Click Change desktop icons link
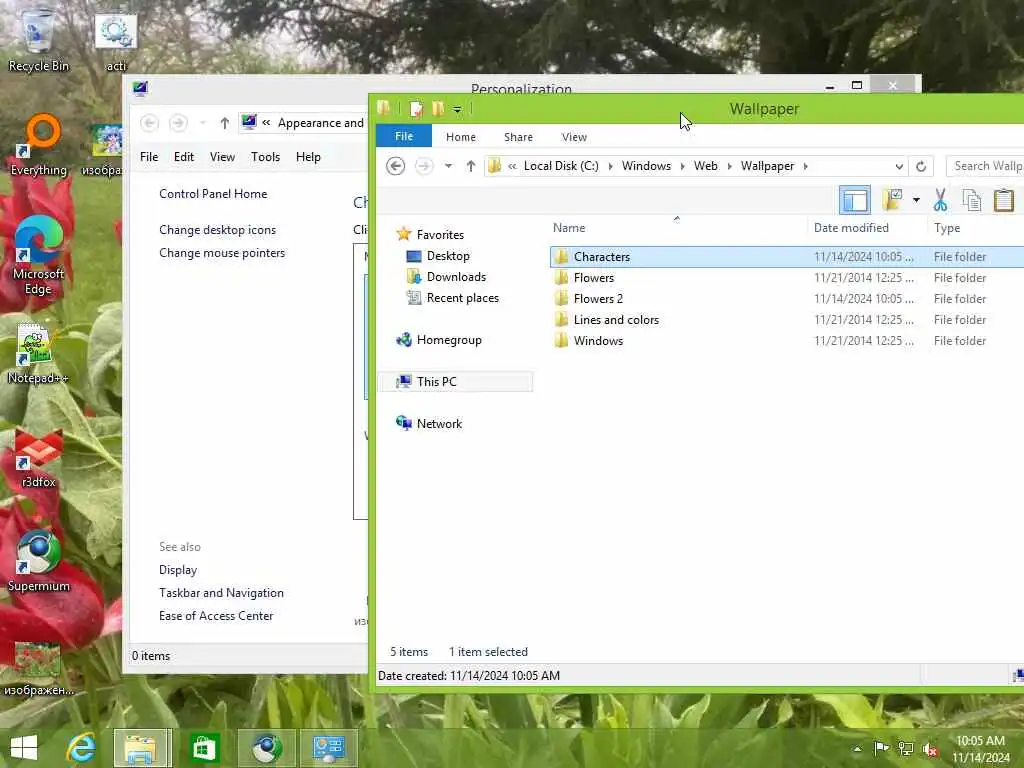This screenshot has height=768, width=1024. pyautogui.click(x=217, y=230)
